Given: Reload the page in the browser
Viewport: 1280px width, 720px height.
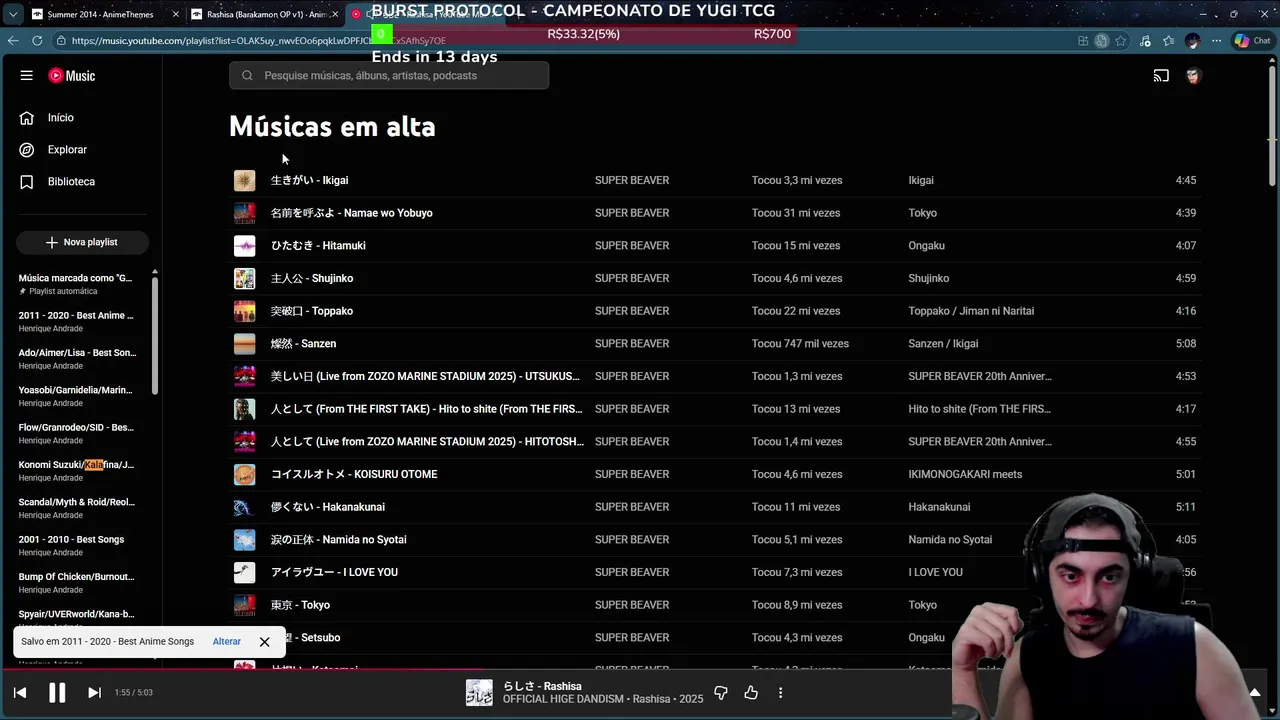Looking at the screenshot, I should 37,40.
